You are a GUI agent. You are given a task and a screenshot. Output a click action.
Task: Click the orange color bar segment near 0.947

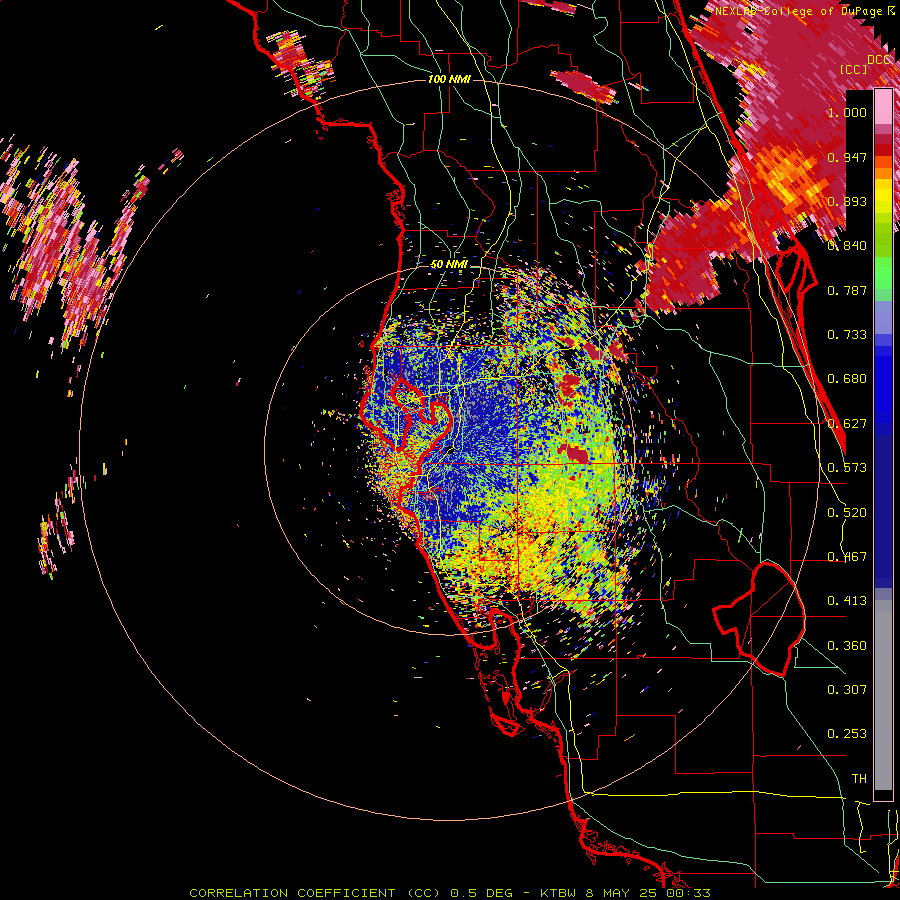883,162
